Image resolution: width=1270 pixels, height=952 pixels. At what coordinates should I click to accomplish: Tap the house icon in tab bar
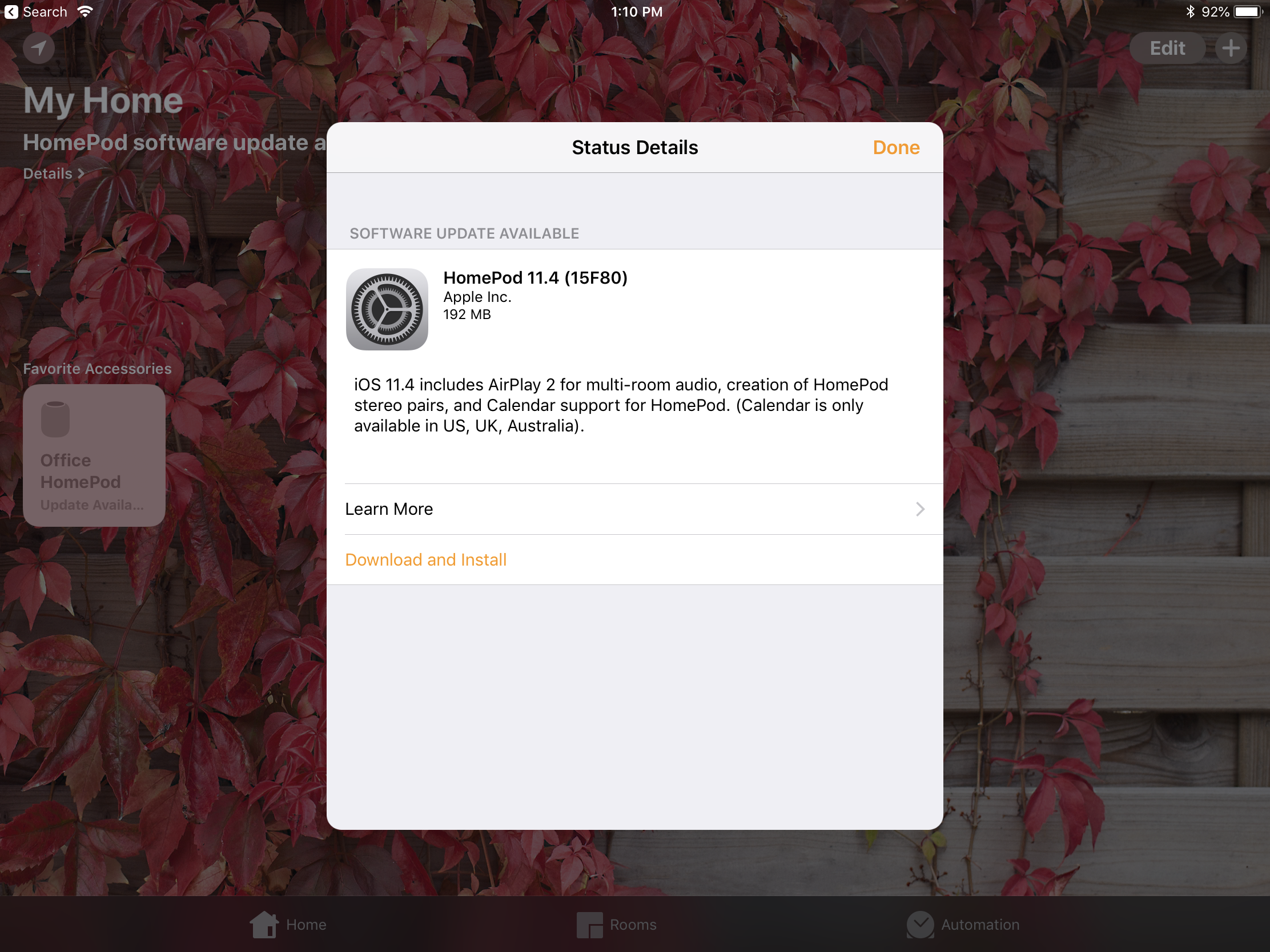263,925
